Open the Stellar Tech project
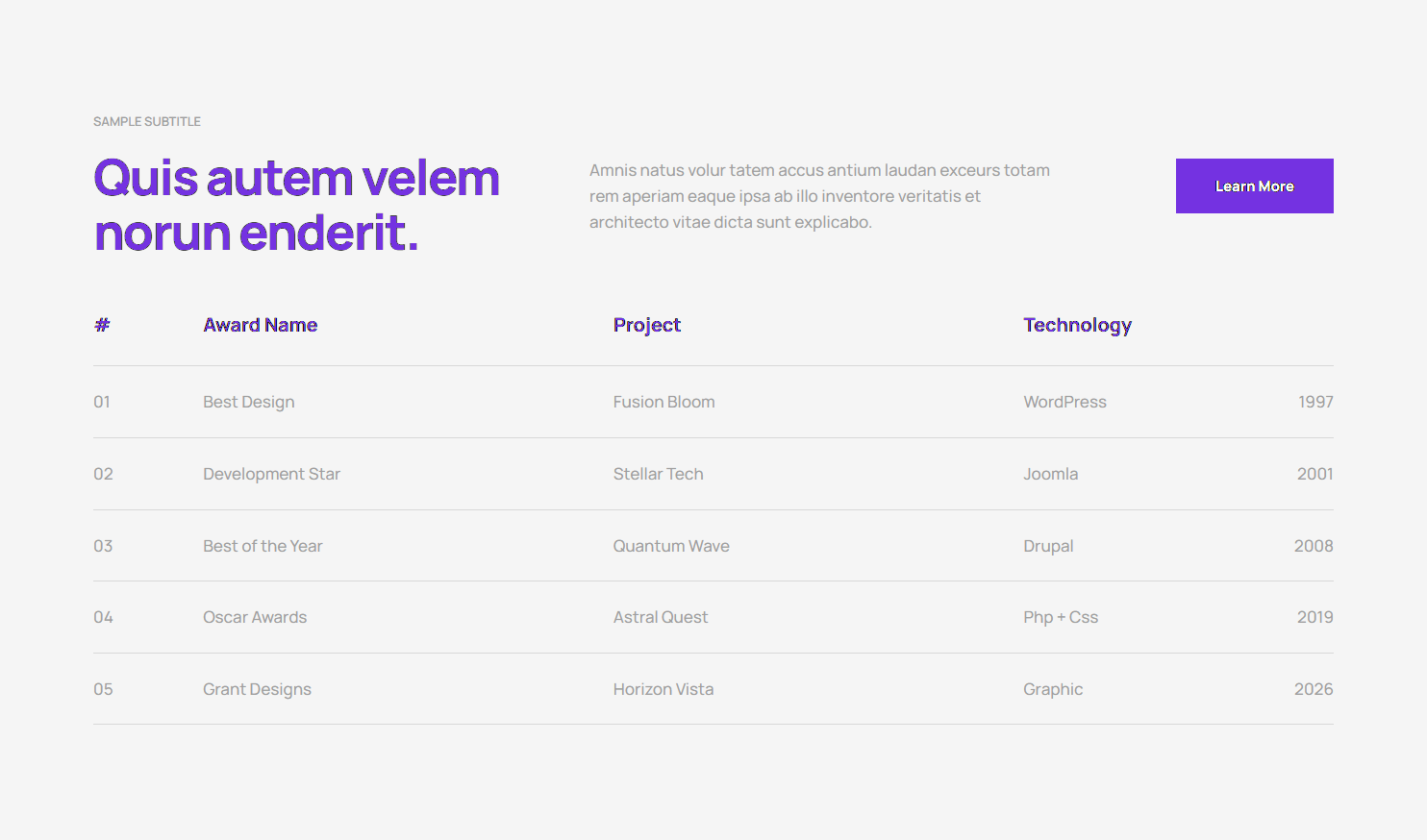1427x840 pixels. [658, 474]
